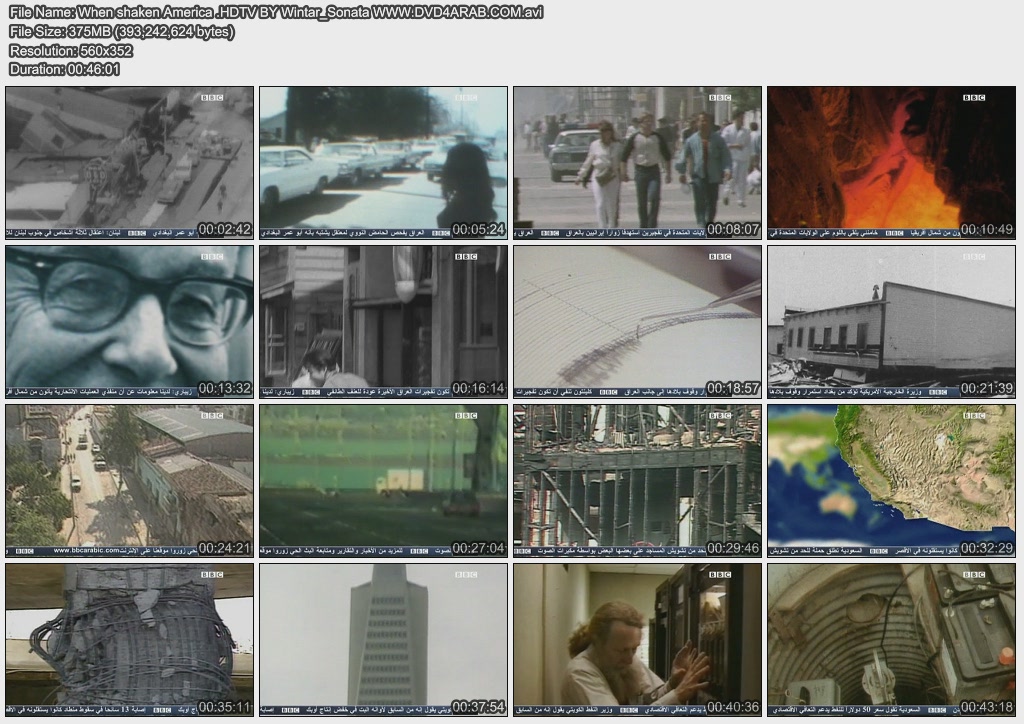Select the steel construction frame at 00:29:46
Image resolution: width=1024 pixels, height=724 pixels.
[637, 481]
